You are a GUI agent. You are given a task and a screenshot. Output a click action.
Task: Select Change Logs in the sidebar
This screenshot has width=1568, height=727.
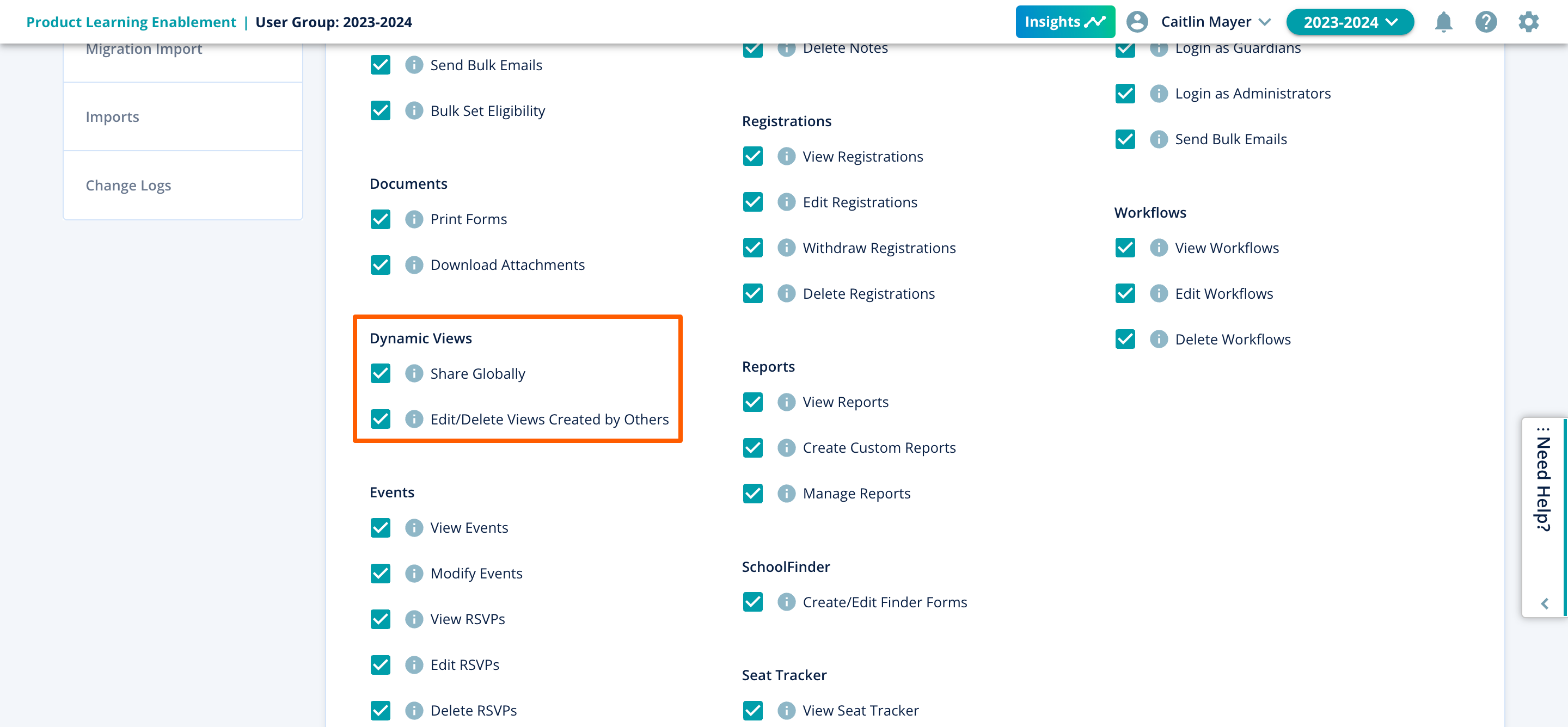click(x=128, y=185)
